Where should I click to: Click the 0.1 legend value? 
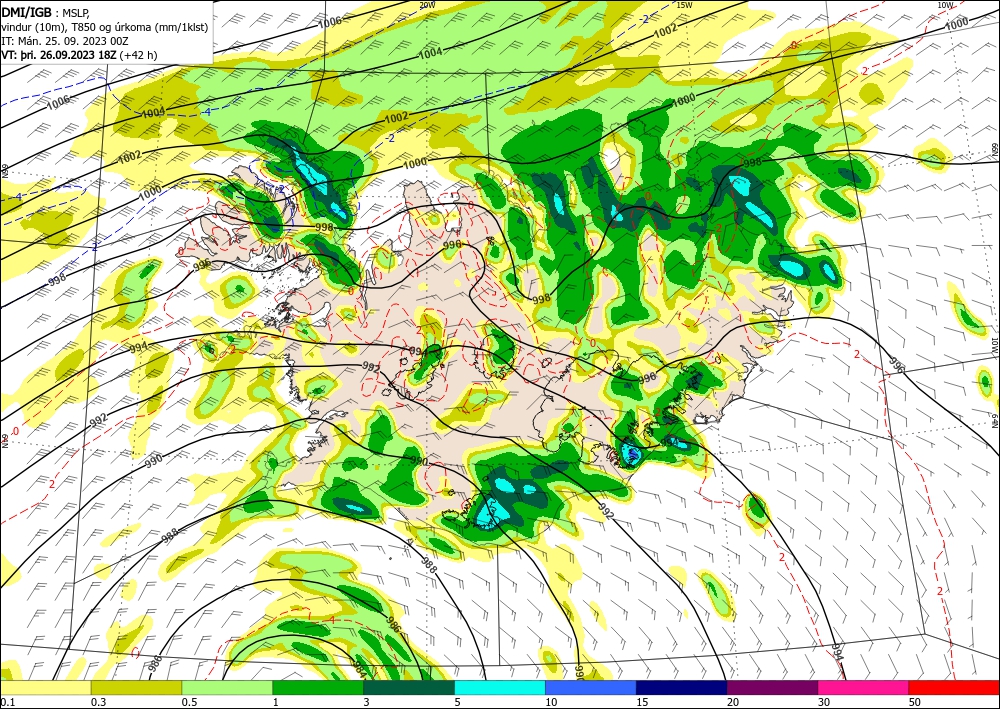8,702
